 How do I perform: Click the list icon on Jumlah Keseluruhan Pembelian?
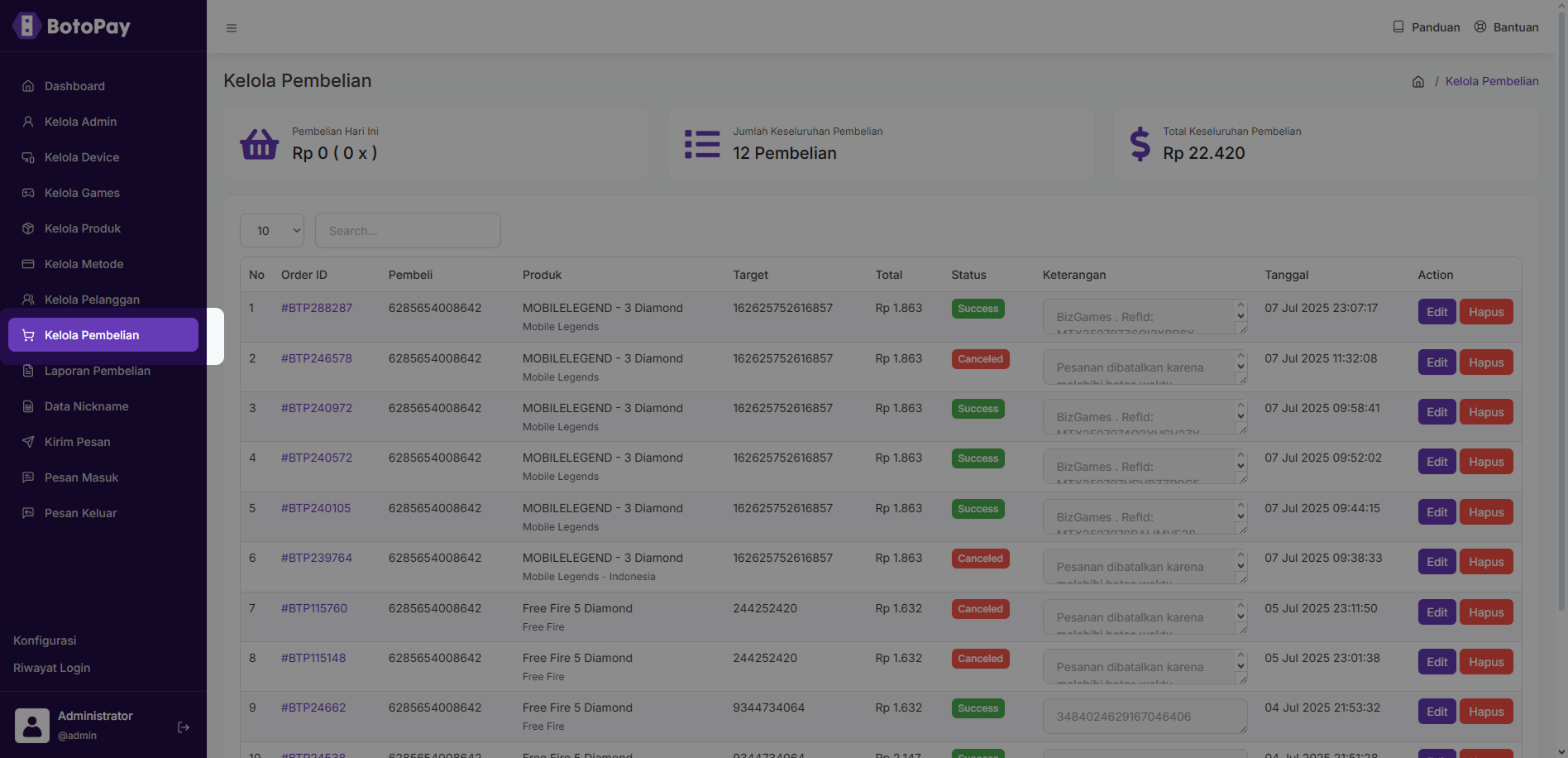(x=702, y=144)
